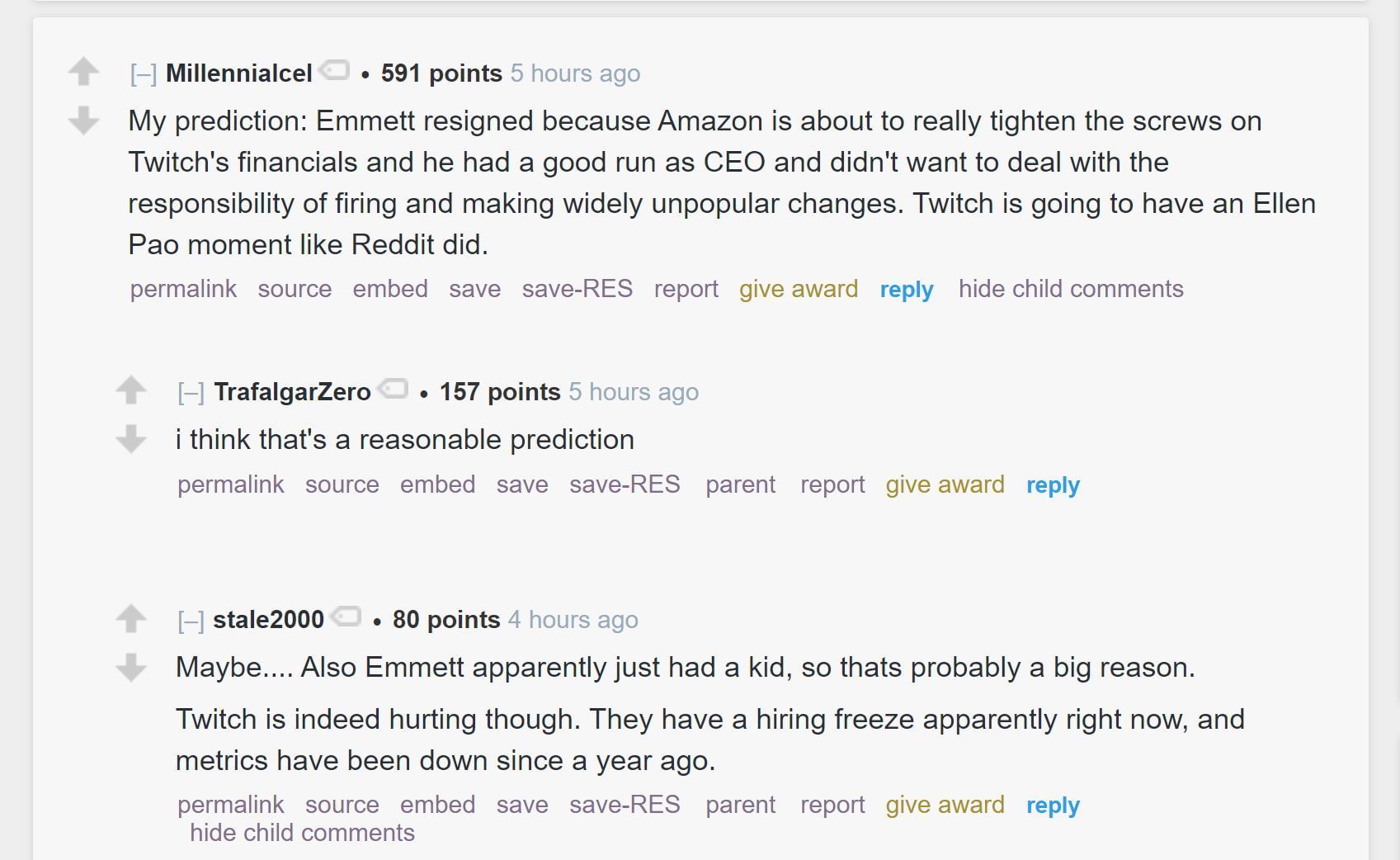Save stale2000's comment with save-RES

[x=625, y=805]
